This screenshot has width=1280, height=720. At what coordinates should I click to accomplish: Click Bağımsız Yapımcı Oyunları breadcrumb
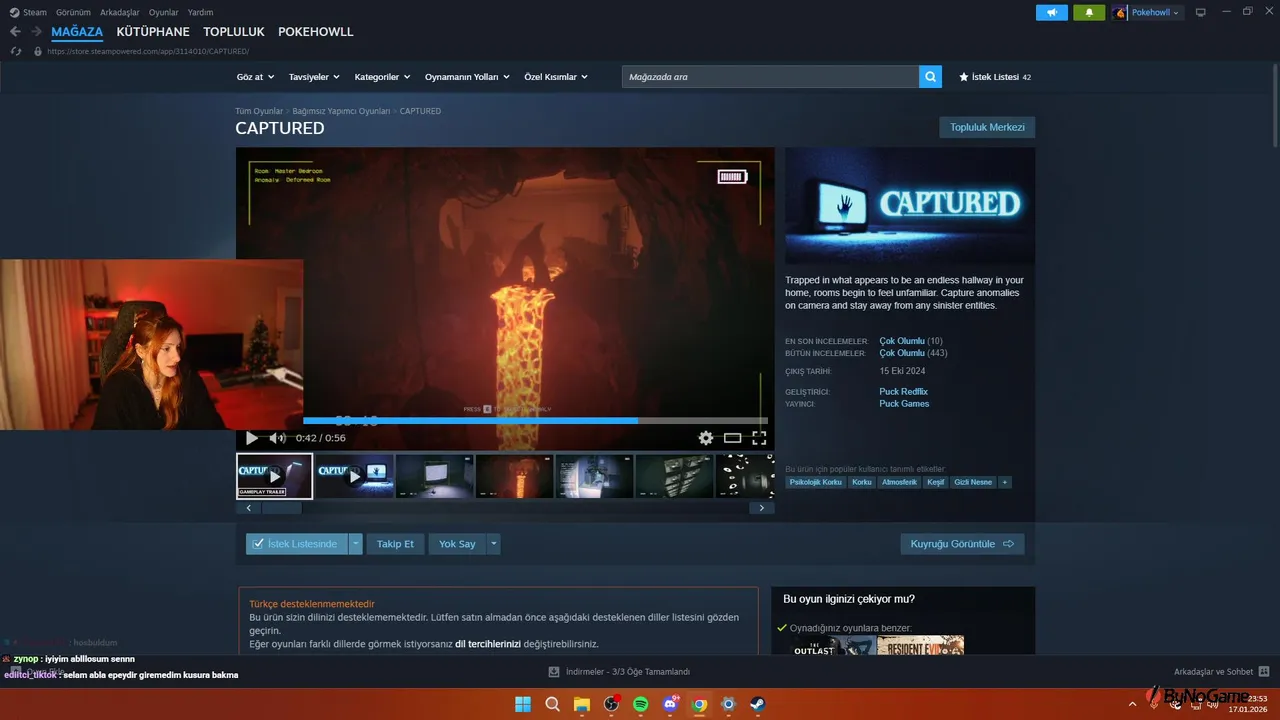[341, 111]
